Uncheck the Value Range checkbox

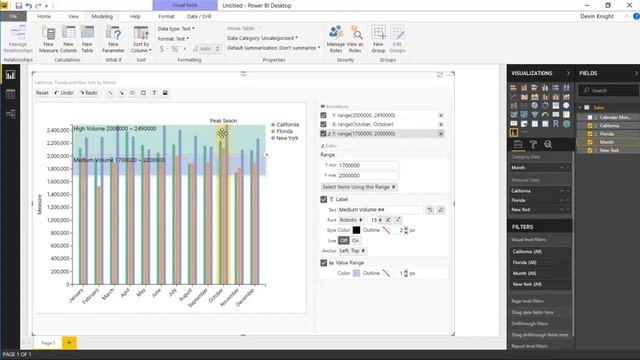[x=324, y=263]
